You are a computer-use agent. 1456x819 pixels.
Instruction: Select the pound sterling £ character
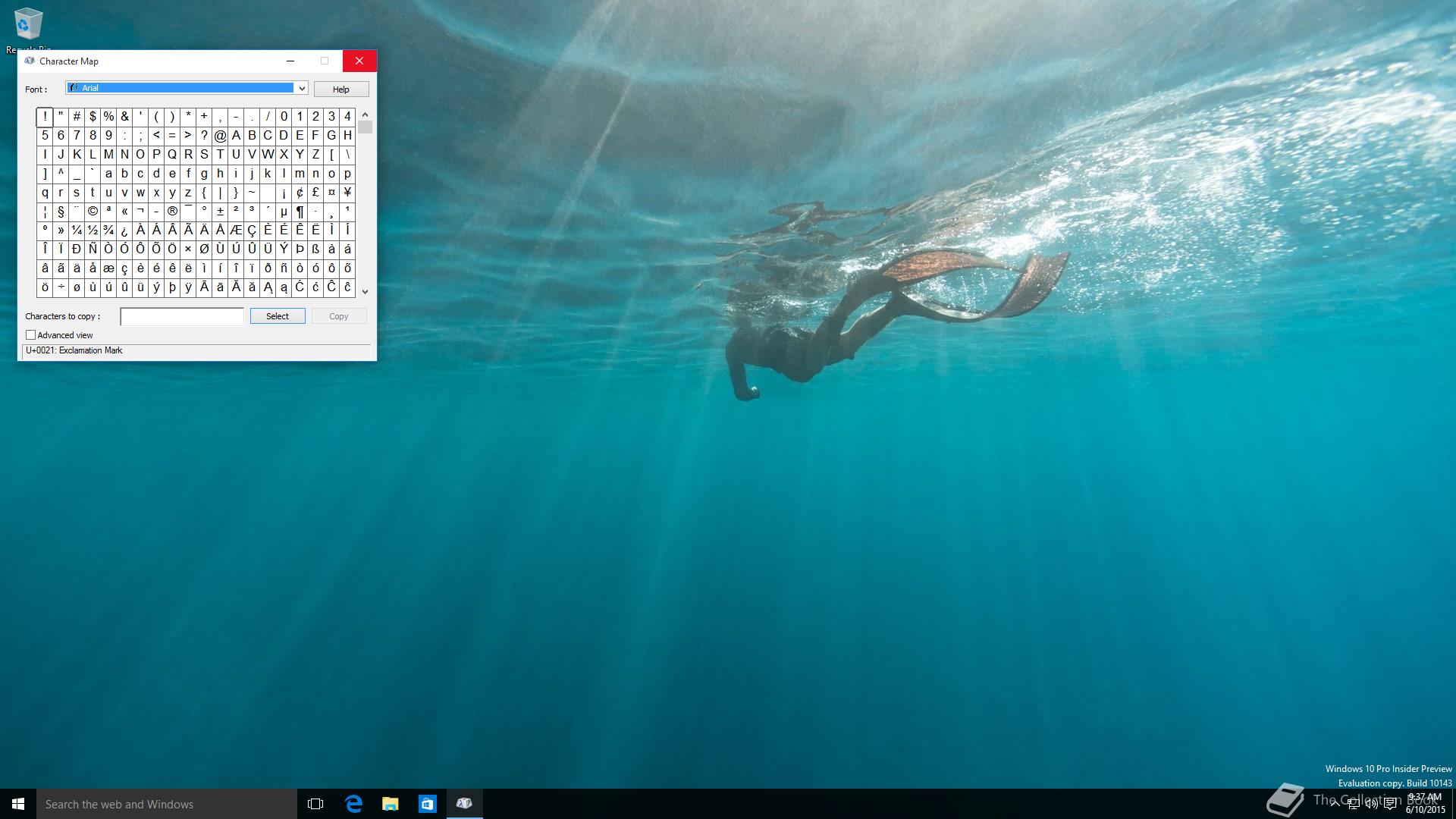(315, 193)
